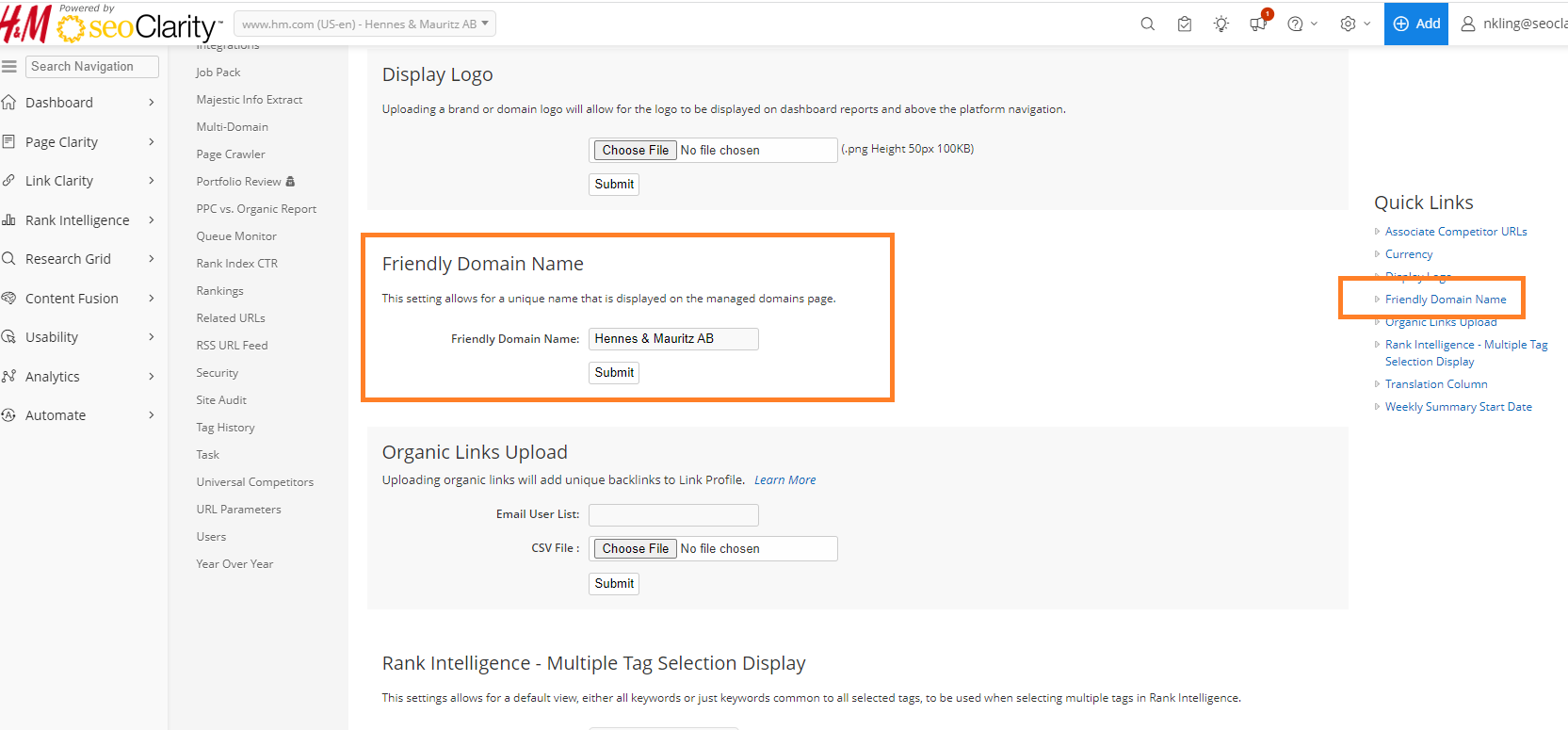Select Universal Competitors in settings list

(x=254, y=482)
